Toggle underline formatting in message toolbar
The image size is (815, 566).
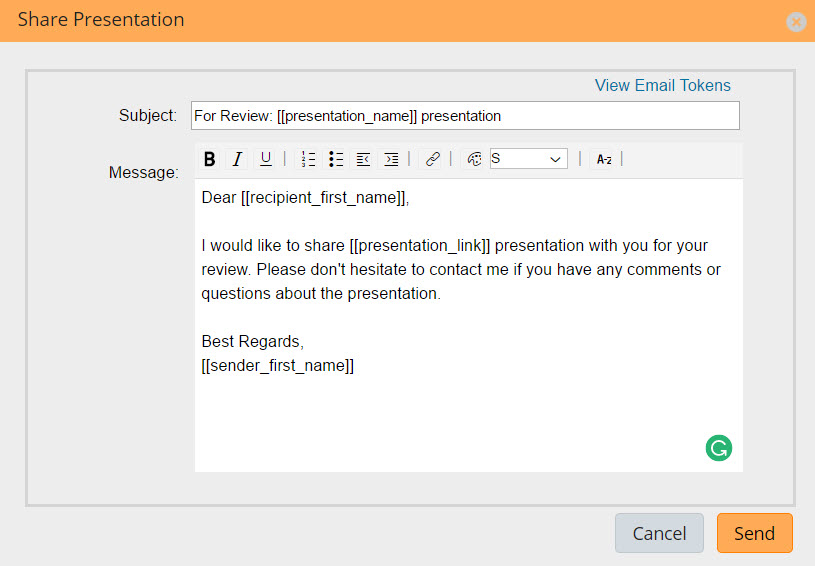266,159
